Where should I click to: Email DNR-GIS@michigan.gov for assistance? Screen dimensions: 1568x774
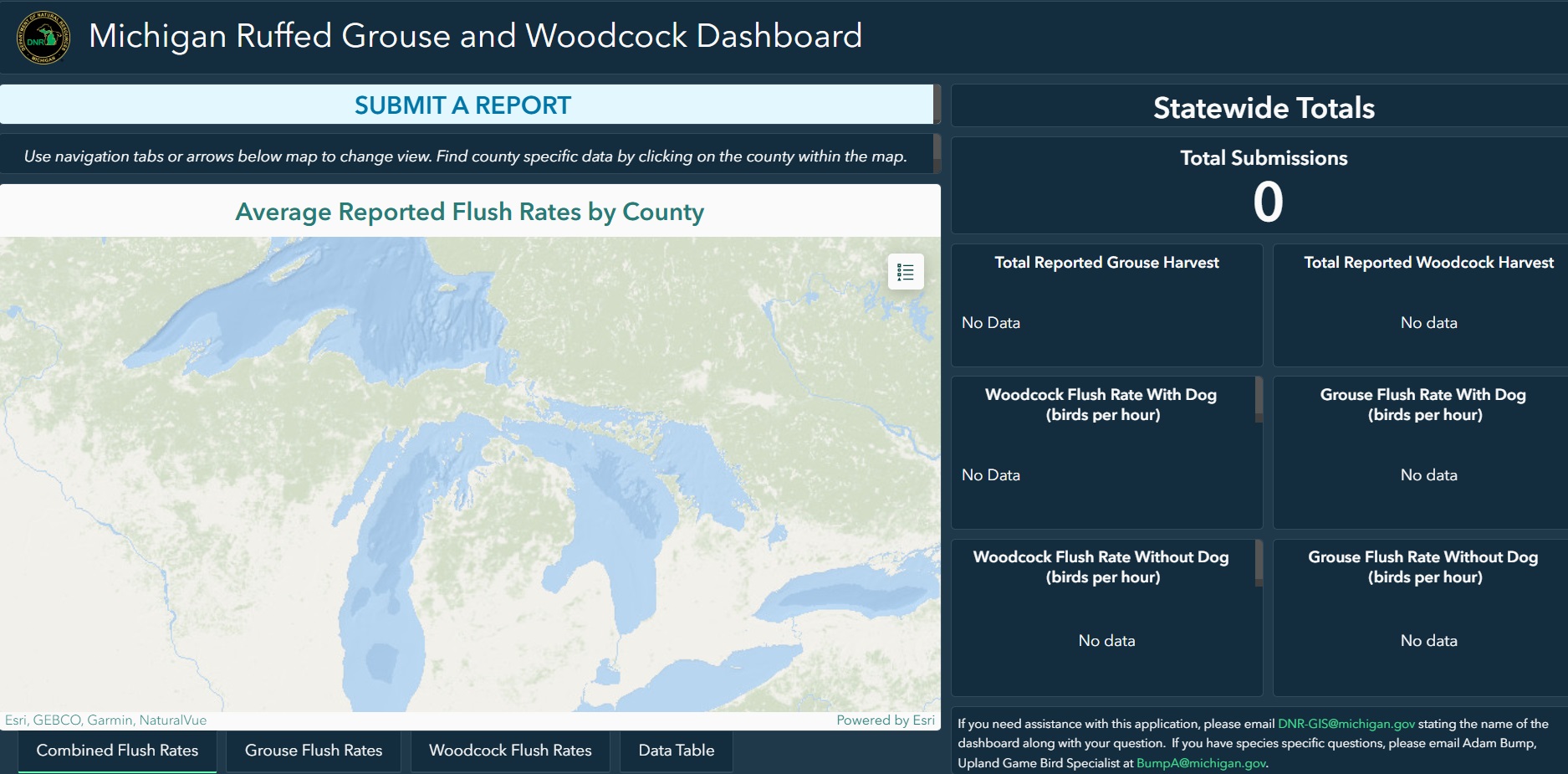tap(1346, 724)
